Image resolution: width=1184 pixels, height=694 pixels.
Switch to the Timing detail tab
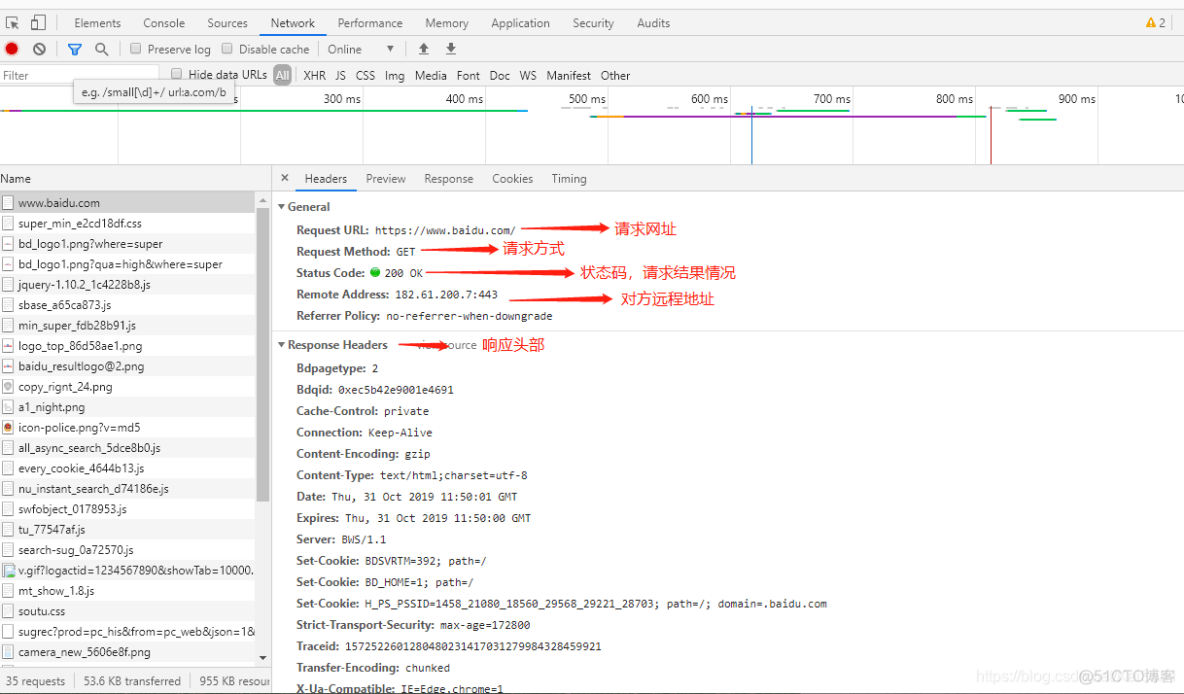coord(569,179)
